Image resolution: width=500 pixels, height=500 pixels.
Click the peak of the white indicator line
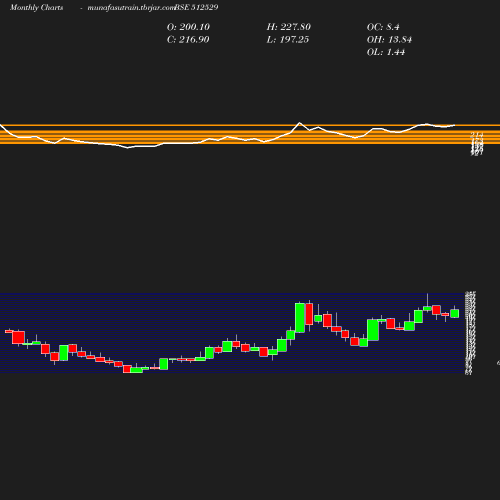(x=300, y=123)
